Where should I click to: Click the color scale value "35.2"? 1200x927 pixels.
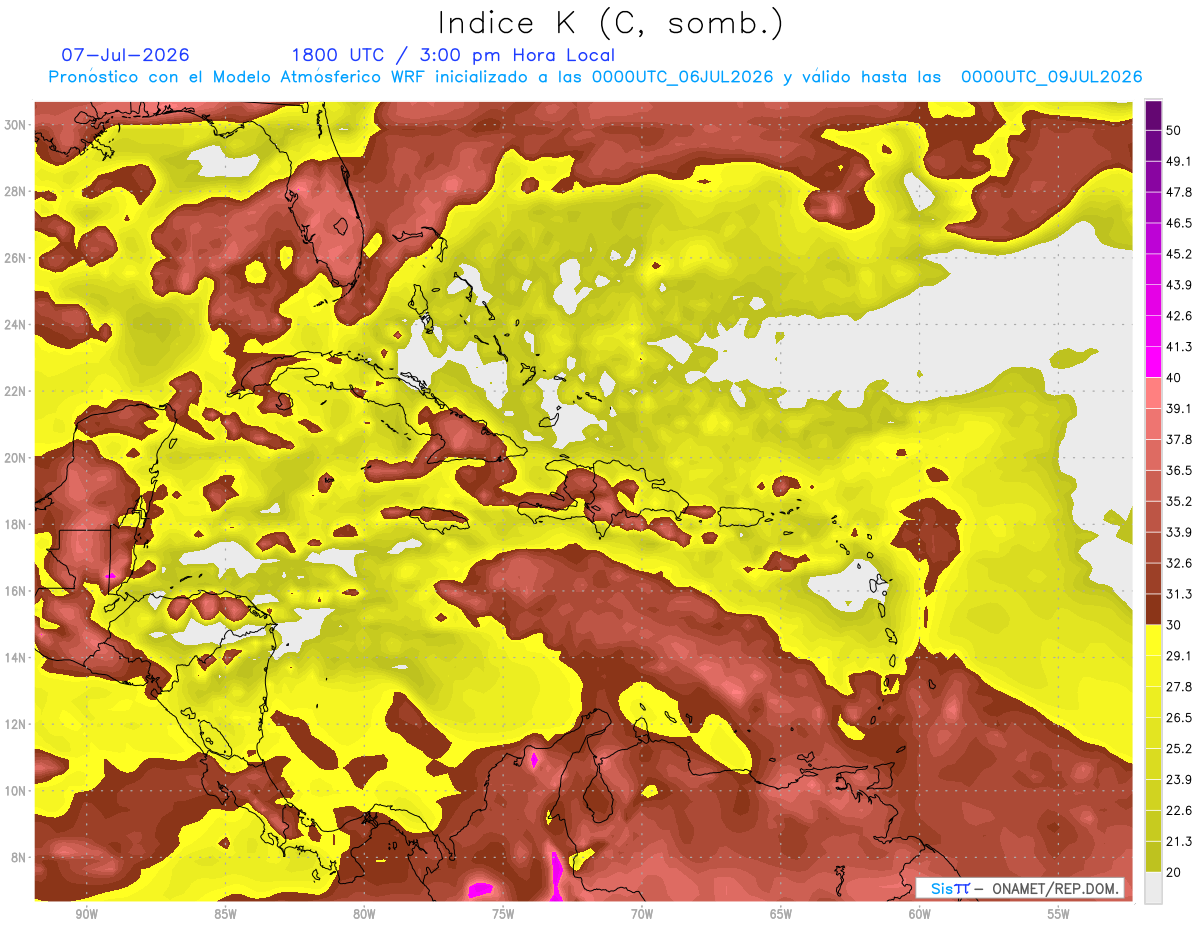coord(1178,501)
